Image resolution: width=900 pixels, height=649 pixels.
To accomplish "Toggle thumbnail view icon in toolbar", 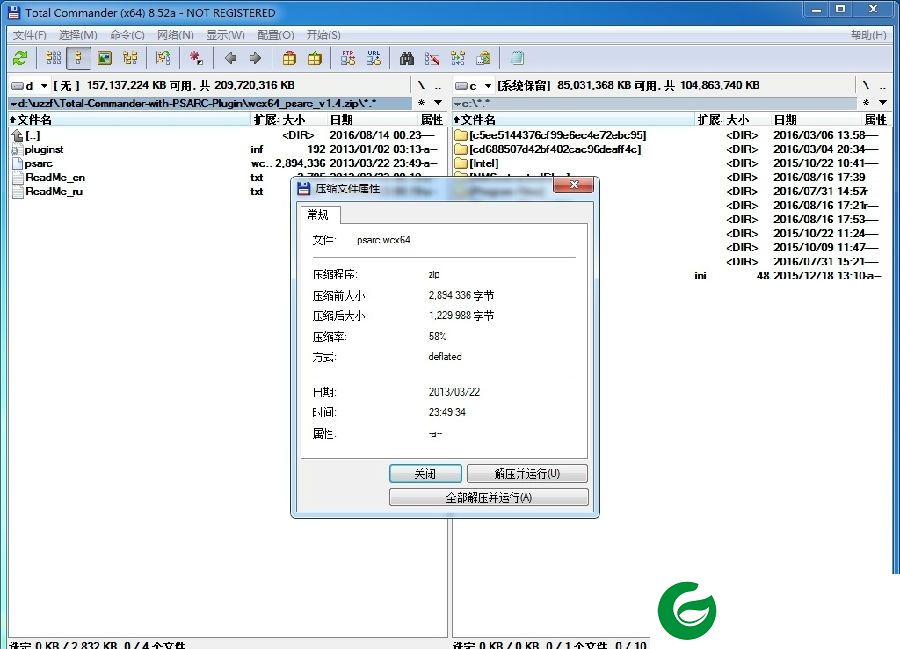I will (x=104, y=58).
